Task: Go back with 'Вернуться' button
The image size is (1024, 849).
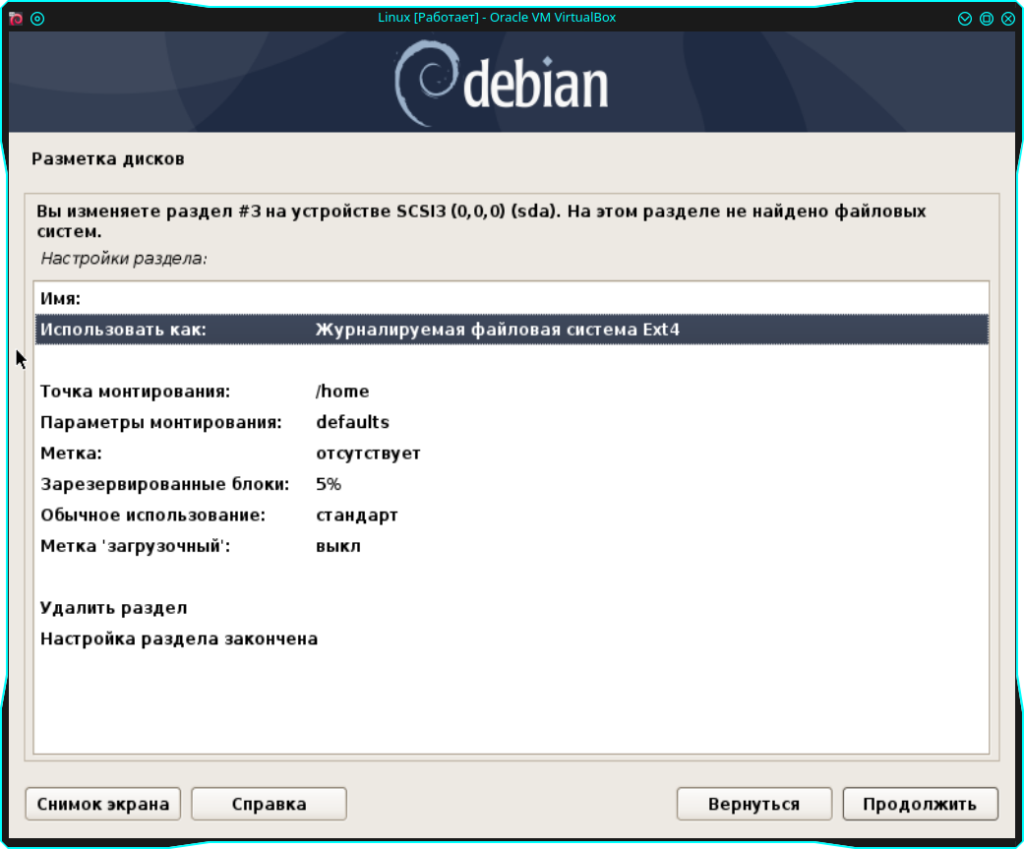Action: coord(754,804)
